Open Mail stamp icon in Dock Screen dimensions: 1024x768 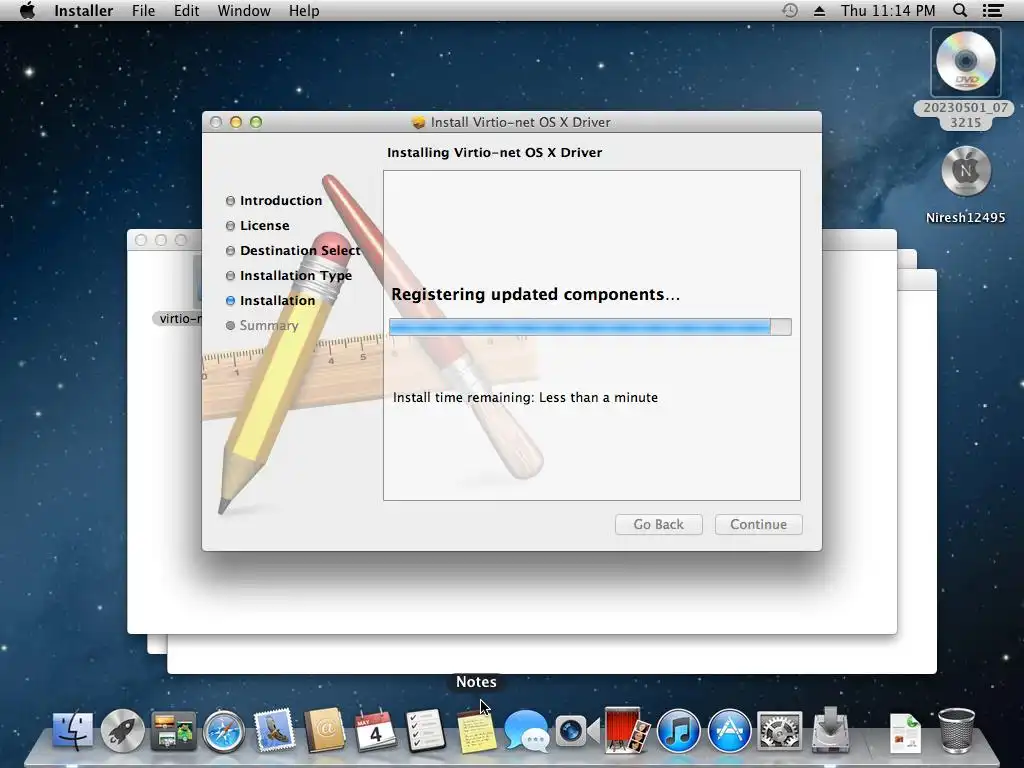click(274, 730)
